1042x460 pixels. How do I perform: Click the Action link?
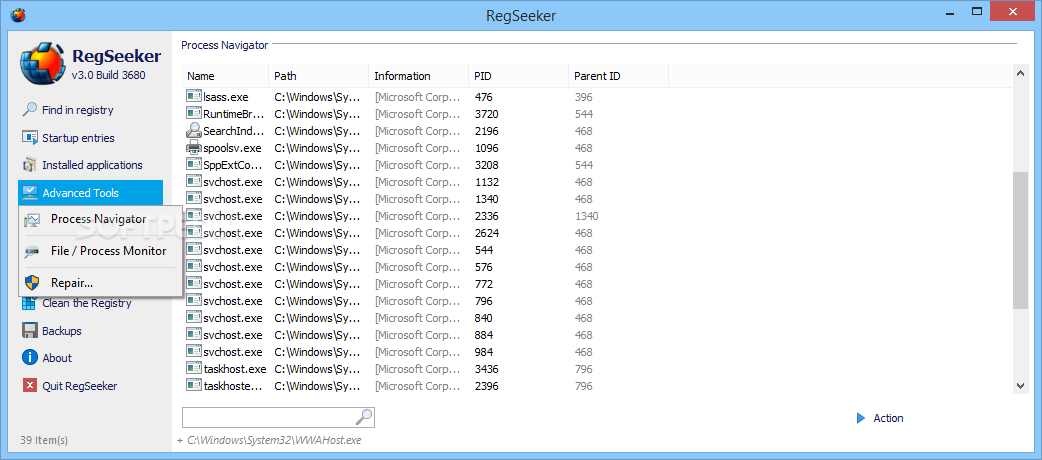tap(888, 418)
